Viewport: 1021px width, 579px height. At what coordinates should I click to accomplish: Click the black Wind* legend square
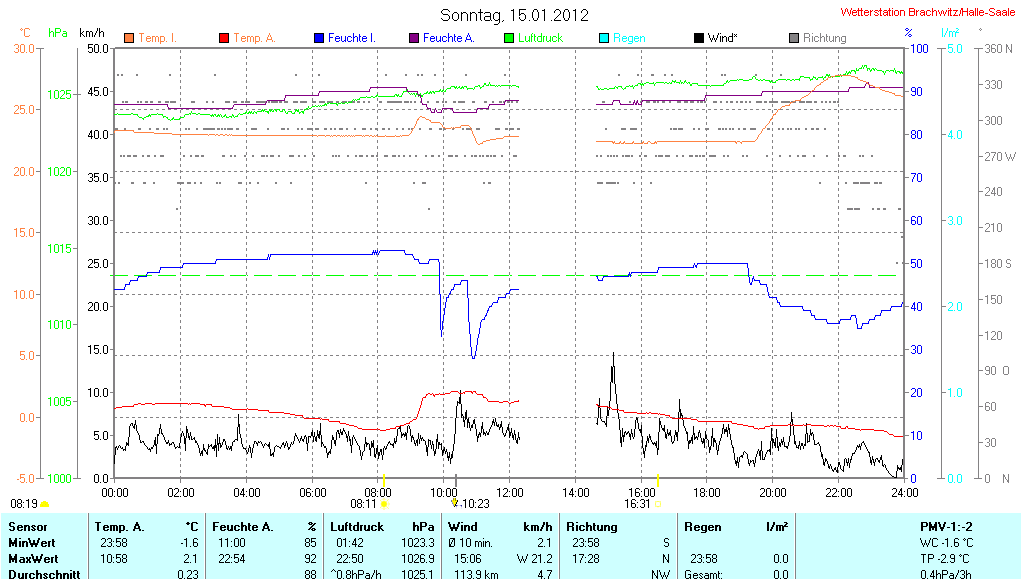(698, 38)
